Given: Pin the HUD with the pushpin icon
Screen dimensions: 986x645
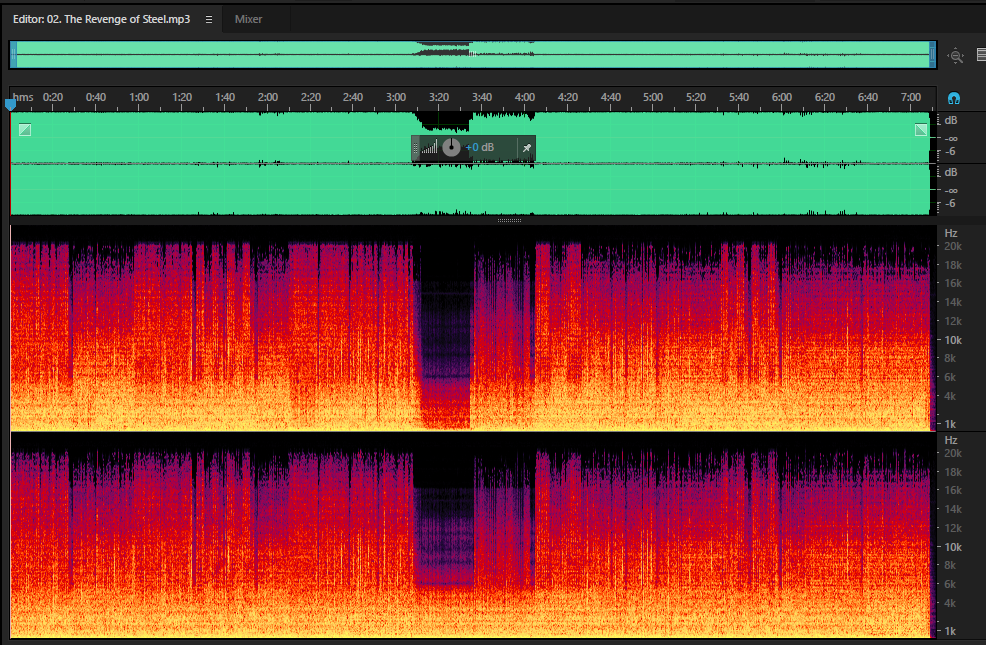Looking at the screenshot, I should (x=527, y=148).
